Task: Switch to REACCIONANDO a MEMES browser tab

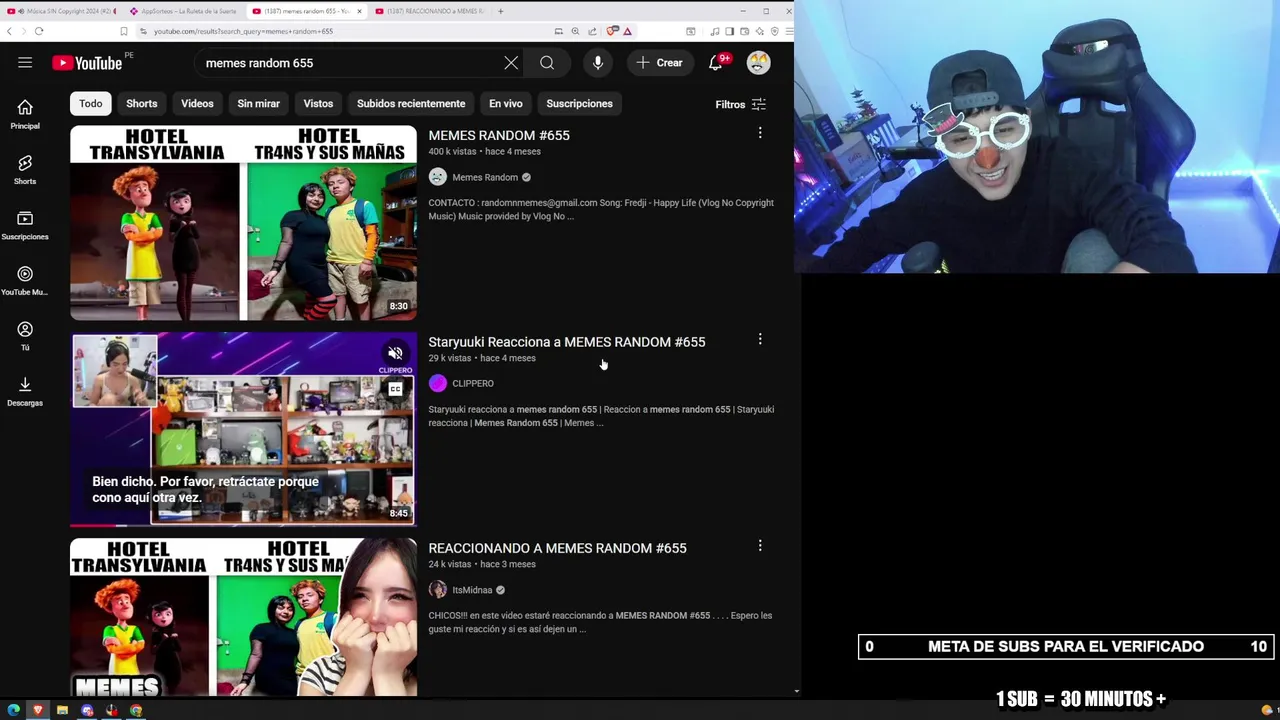Action: point(430,11)
